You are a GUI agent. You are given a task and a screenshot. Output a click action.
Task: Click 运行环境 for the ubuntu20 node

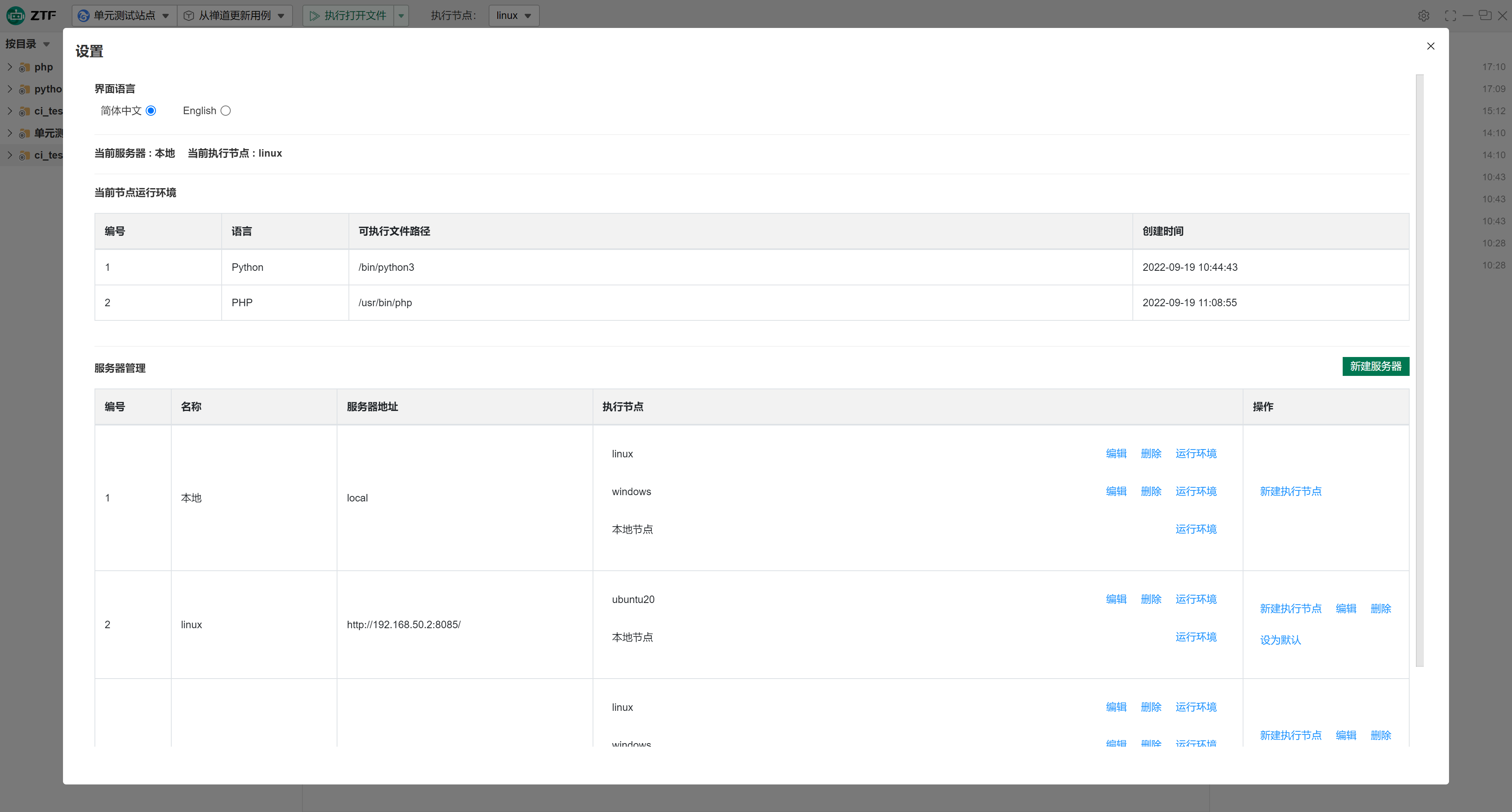click(1196, 599)
